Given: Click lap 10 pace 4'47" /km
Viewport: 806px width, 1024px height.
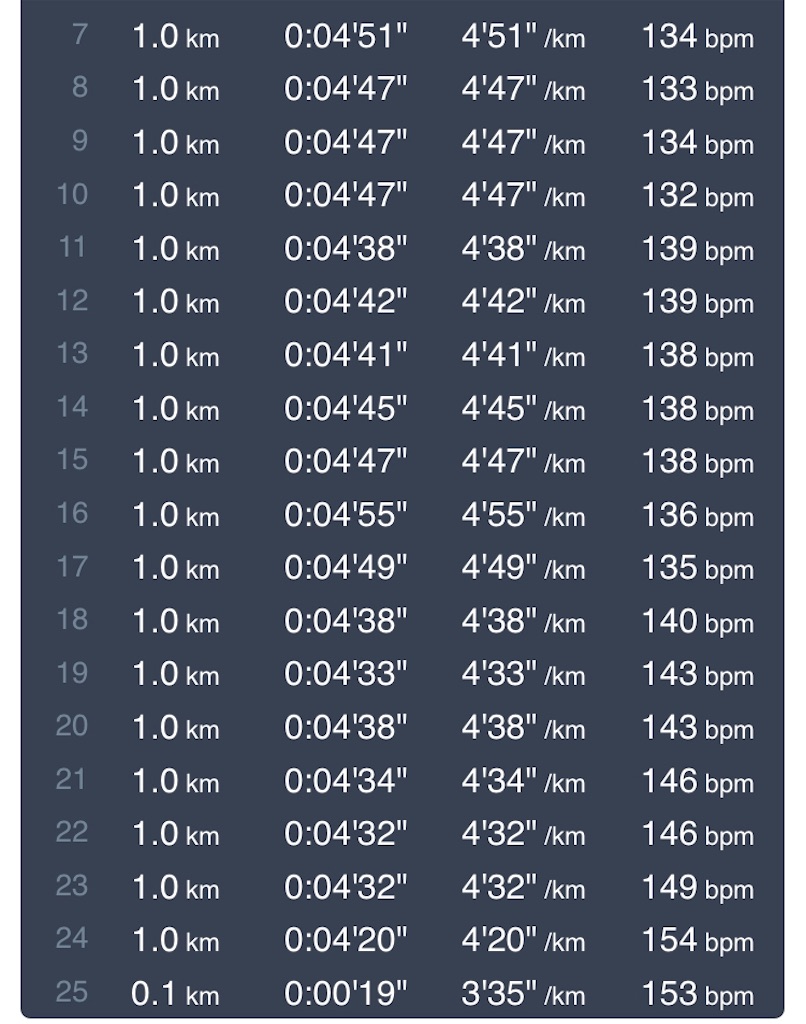Looking at the screenshot, I should (x=523, y=195).
